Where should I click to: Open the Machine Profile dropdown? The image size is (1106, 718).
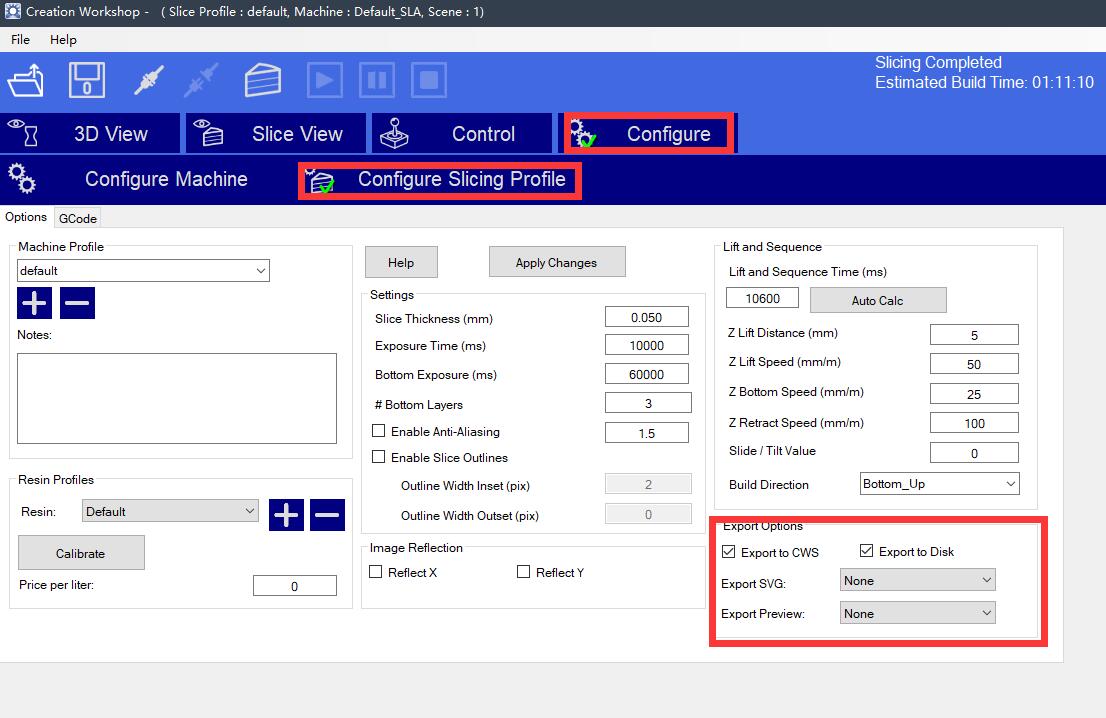[x=143, y=271]
